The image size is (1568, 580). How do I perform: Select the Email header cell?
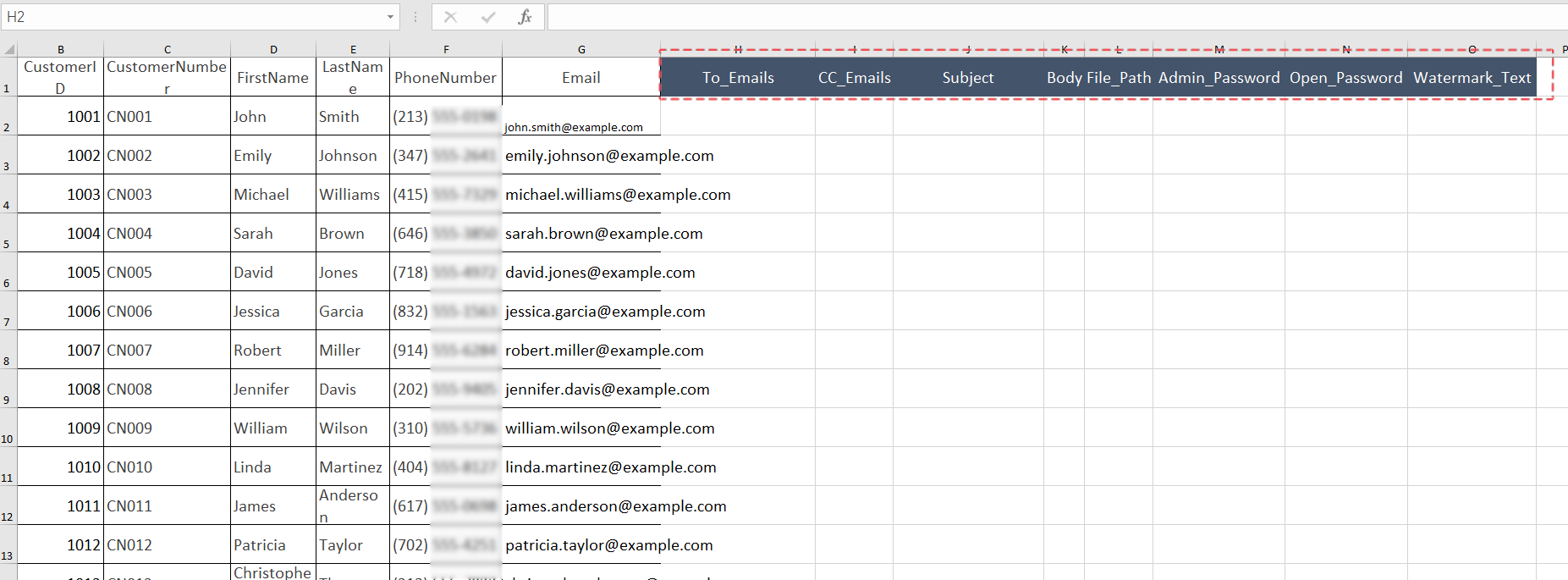[581, 77]
